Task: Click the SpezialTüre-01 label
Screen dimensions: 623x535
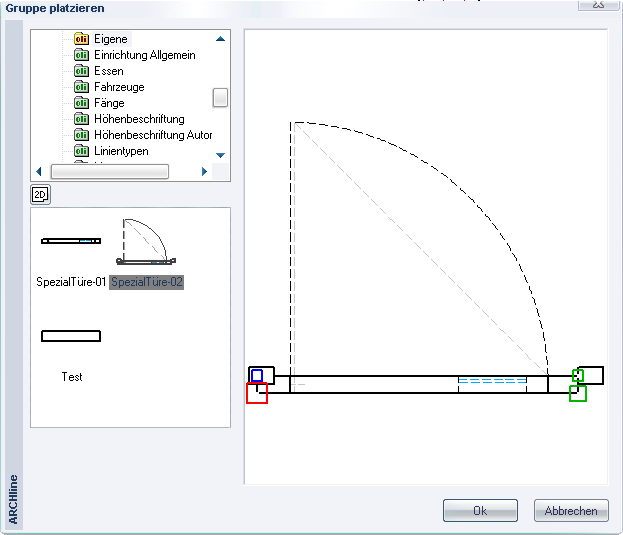Action: tap(71, 282)
